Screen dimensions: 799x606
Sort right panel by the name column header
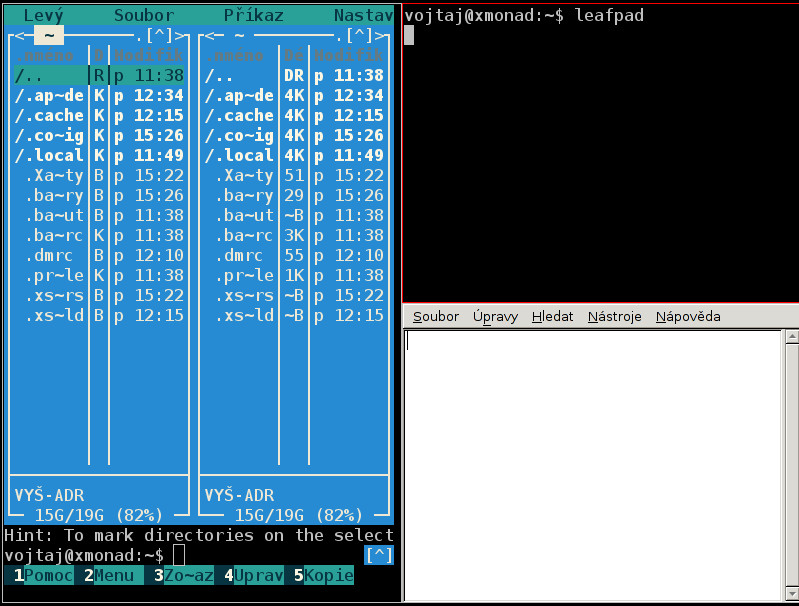[234, 55]
